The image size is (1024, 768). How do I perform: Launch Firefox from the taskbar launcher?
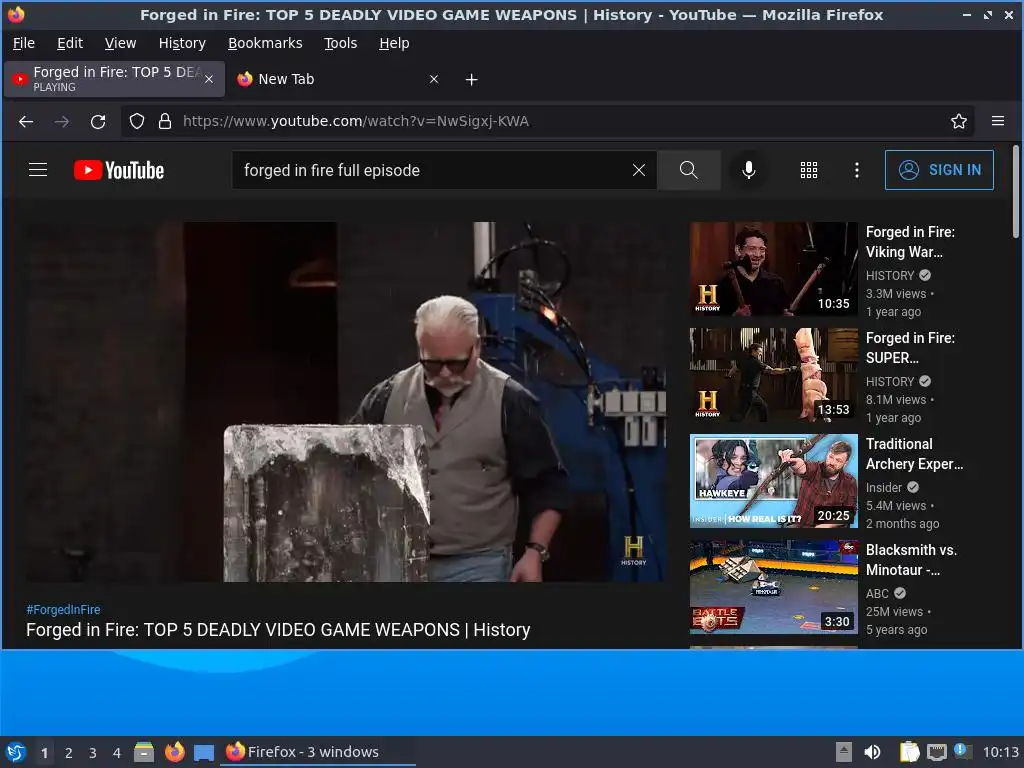(x=174, y=752)
